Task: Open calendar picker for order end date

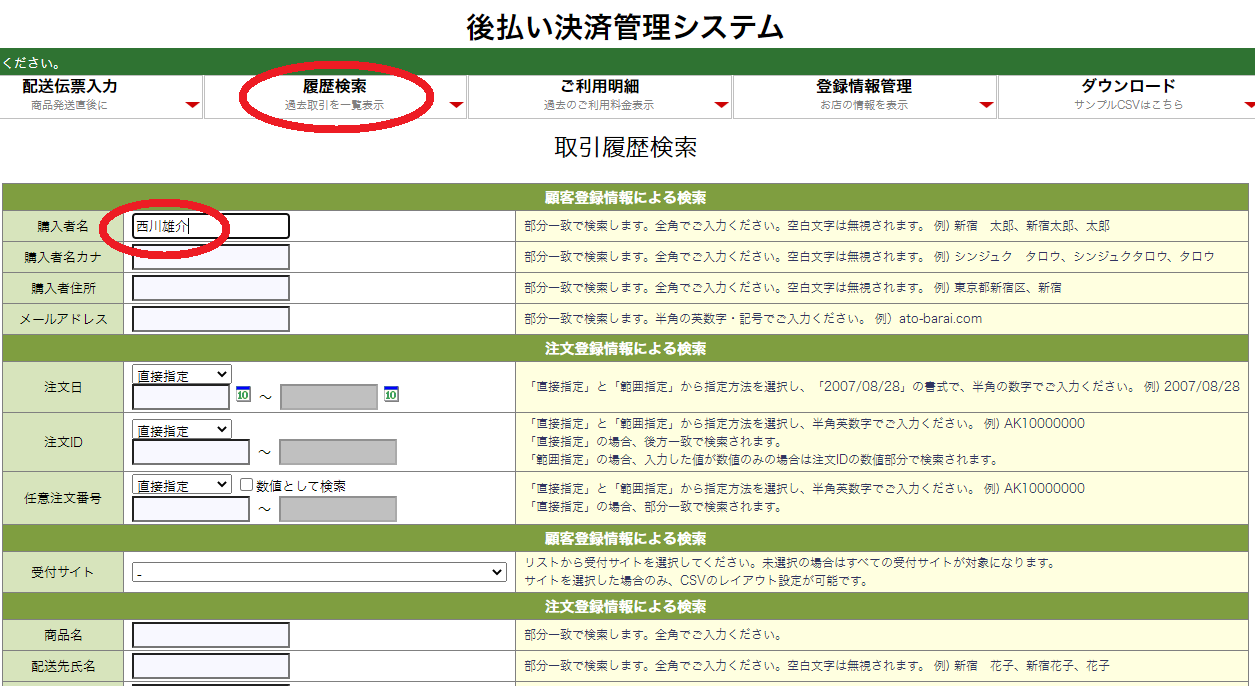Action: pyautogui.click(x=392, y=395)
